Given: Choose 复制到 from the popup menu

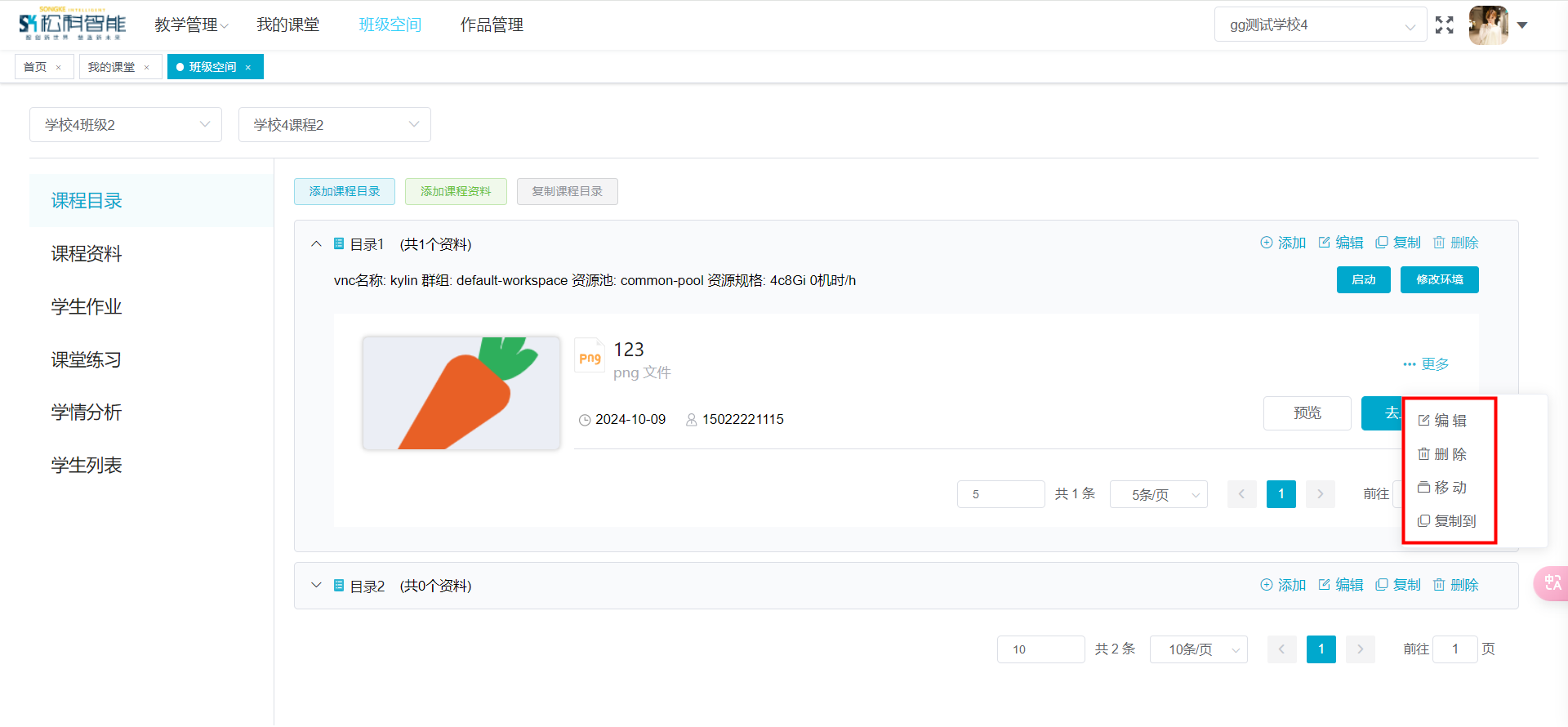Looking at the screenshot, I should pos(1447,521).
